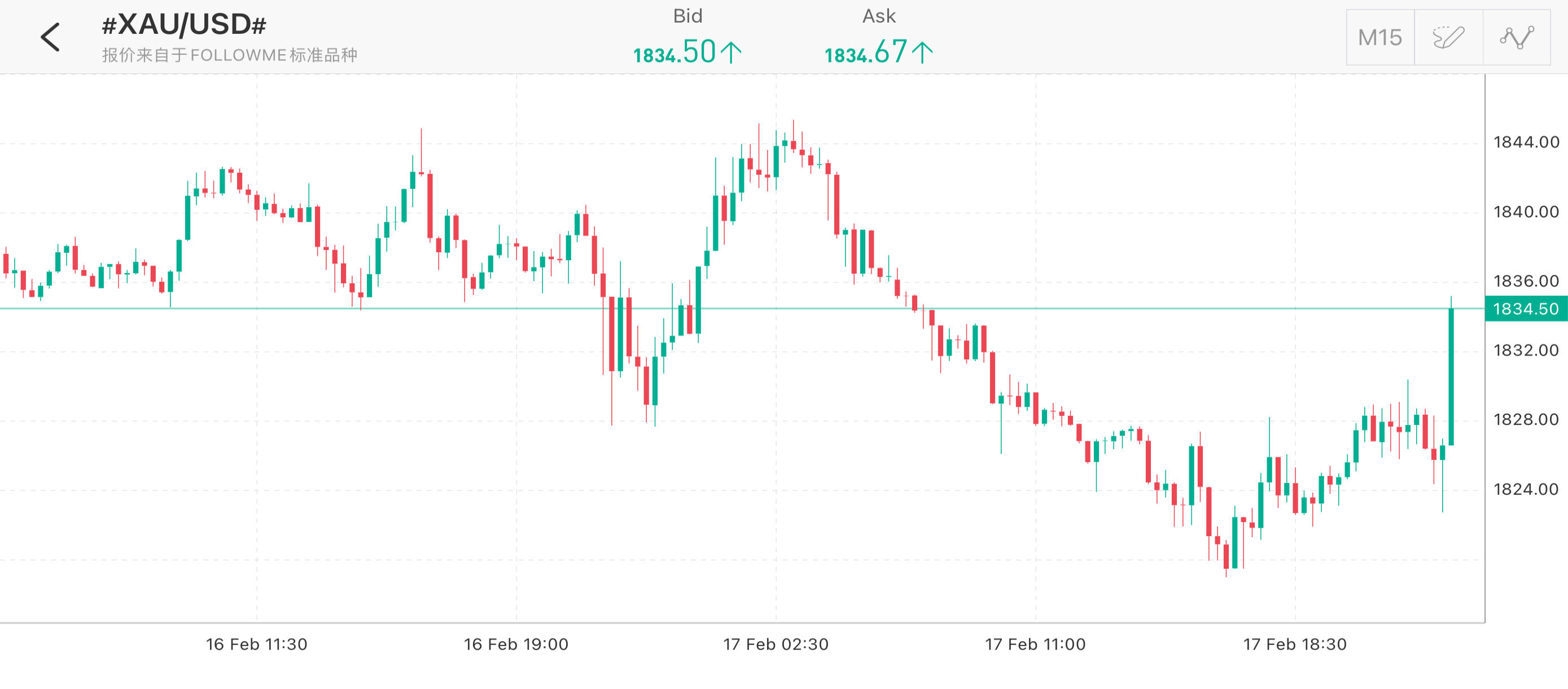This screenshot has height=689, width=1568.
Task: Click the 17 Feb 11:00 time label
Action: tap(1035, 644)
